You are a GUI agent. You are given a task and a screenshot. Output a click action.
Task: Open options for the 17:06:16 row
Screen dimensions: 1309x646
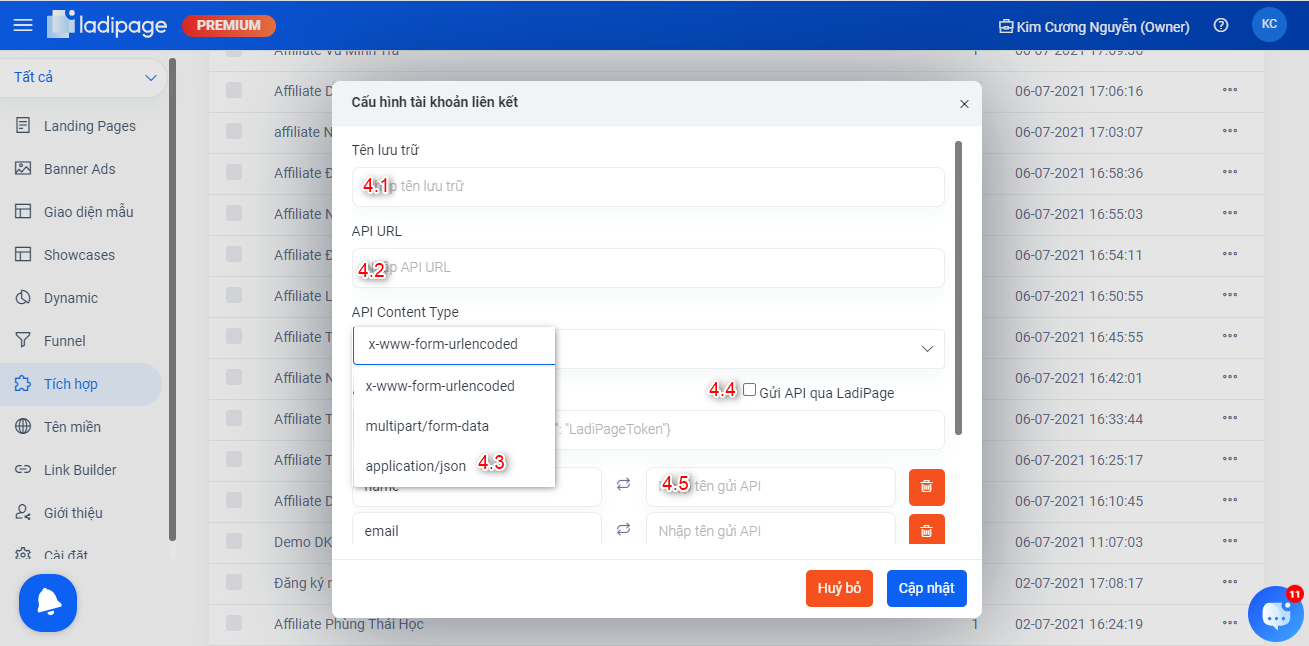coord(1229,91)
